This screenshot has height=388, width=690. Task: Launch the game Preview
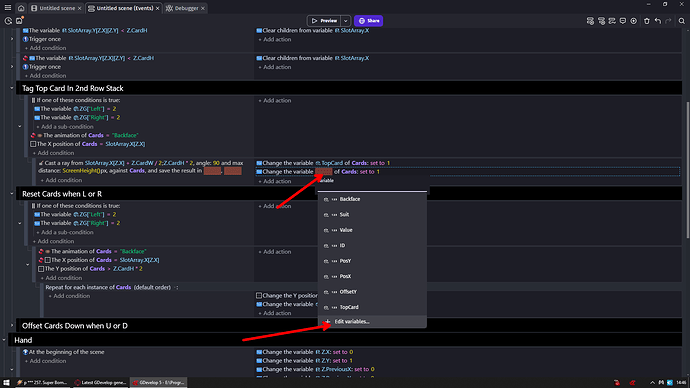click(324, 21)
